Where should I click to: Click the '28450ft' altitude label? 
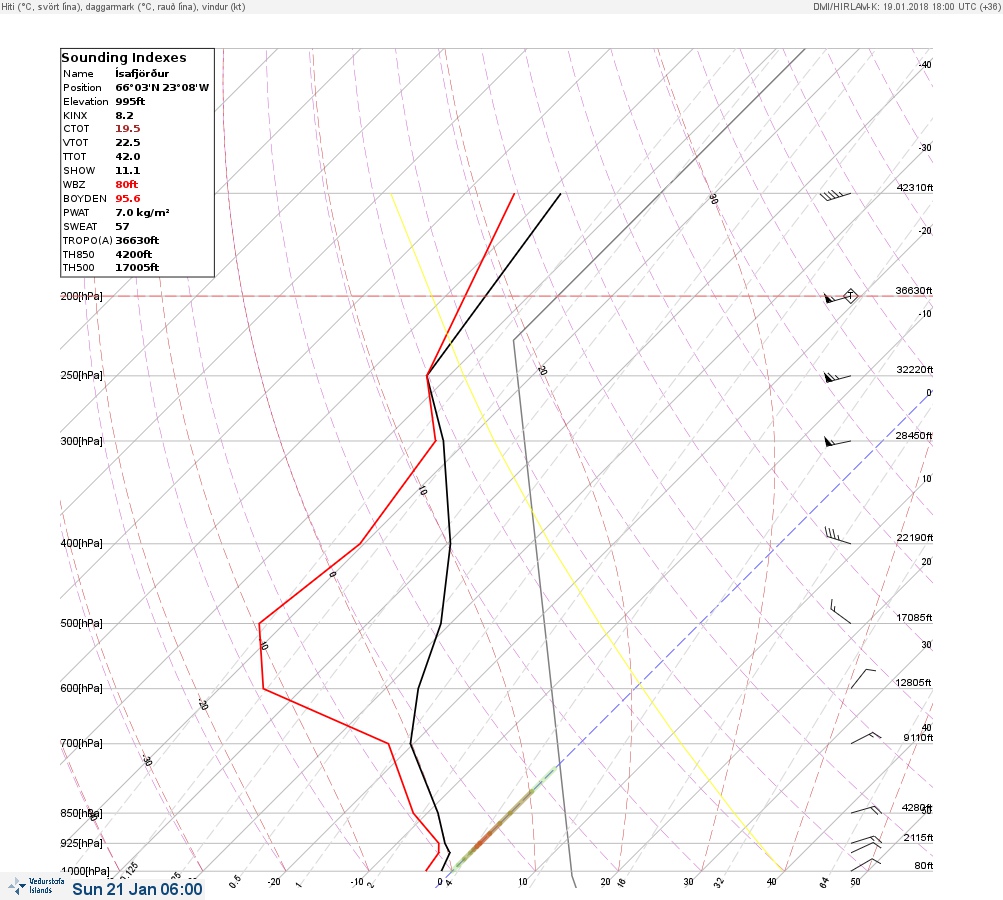click(x=914, y=436)
